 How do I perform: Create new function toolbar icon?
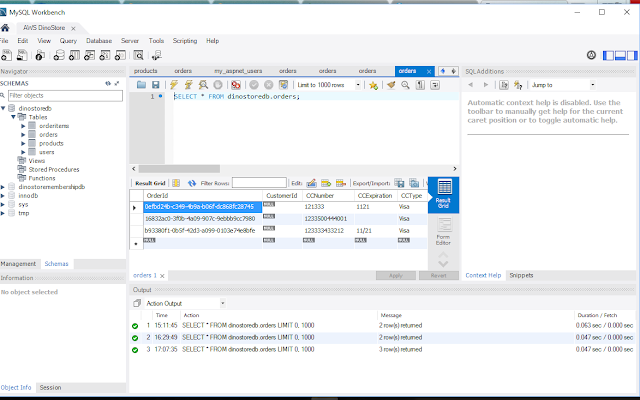[x=120, y=55]
